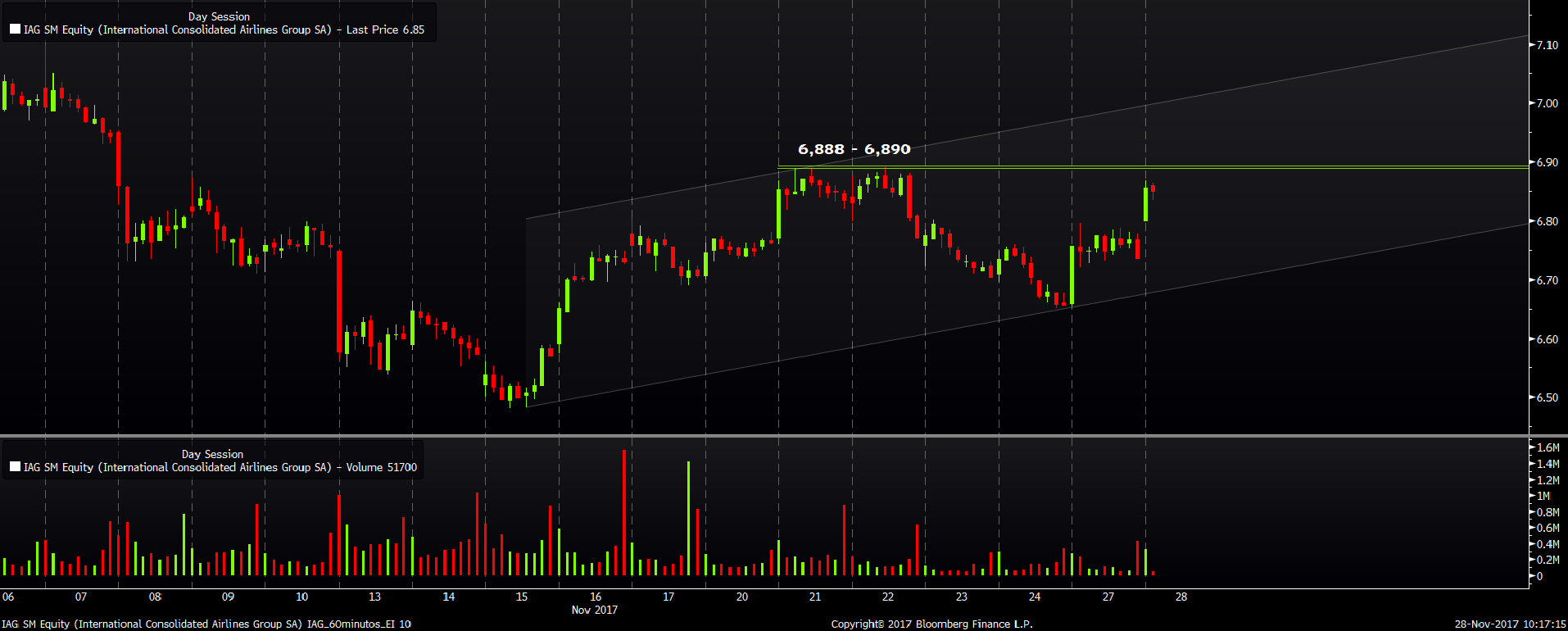Click the 0.4M volume axis label

tap(1548, 544)
